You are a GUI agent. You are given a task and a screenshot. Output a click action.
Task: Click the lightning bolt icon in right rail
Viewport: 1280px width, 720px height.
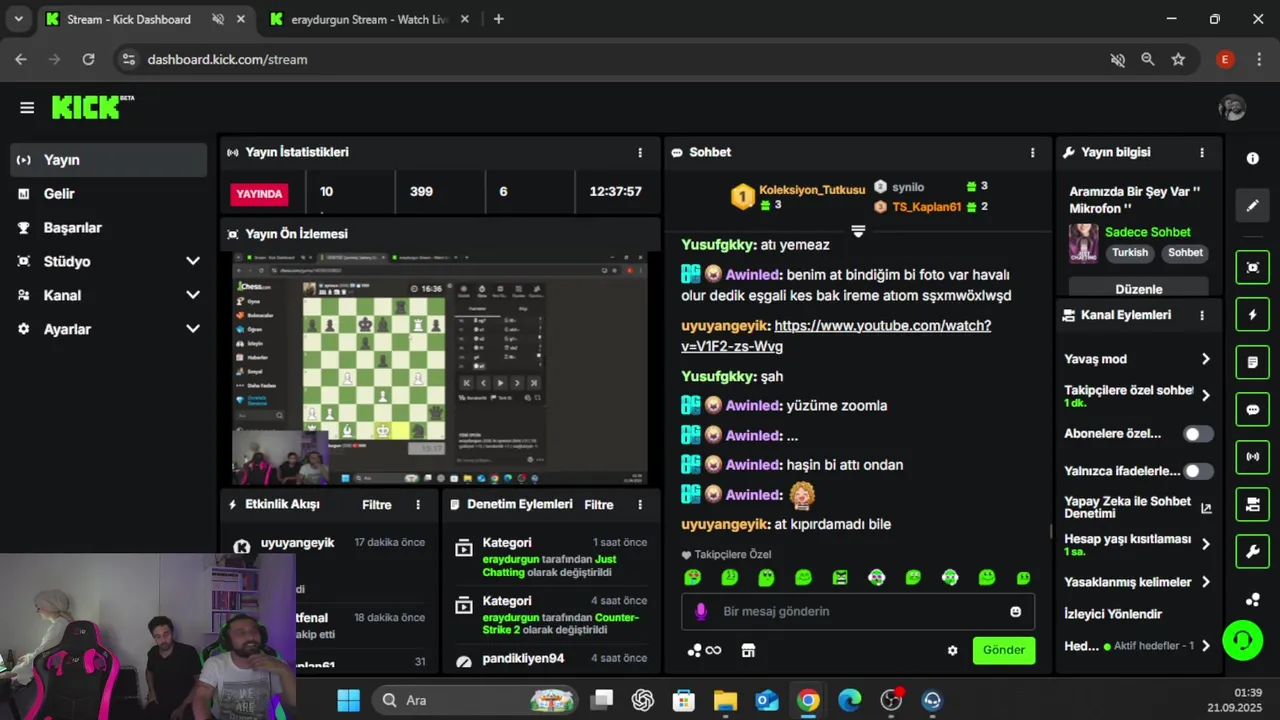(1252, 314)
